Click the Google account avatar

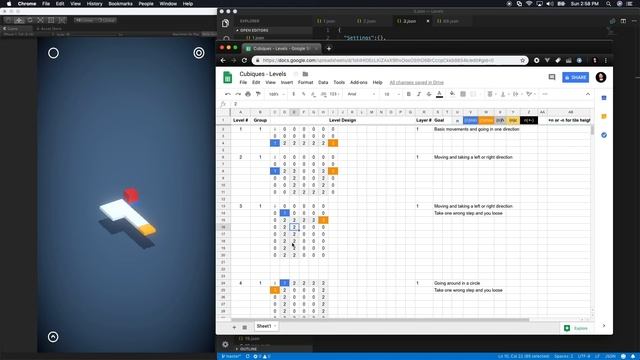tap(601, 77)
